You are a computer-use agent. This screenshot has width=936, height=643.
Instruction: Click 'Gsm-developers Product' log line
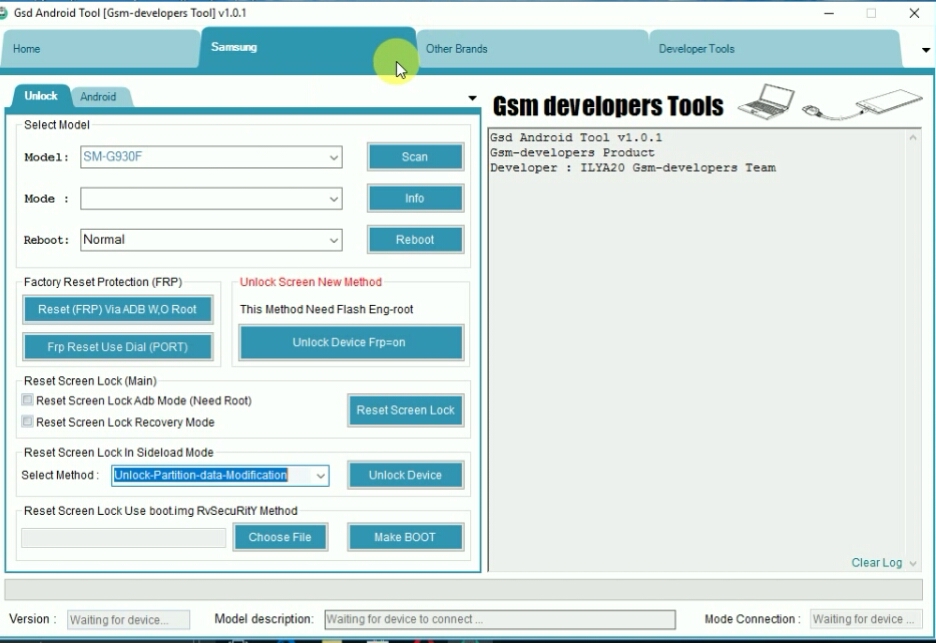(572, 153)
